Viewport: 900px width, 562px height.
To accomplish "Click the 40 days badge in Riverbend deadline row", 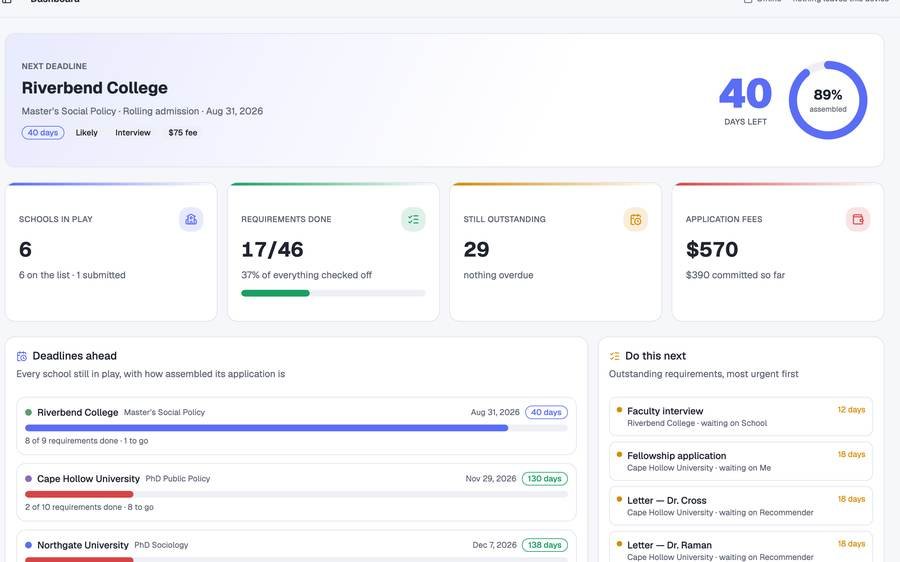I will click(546, 412).
